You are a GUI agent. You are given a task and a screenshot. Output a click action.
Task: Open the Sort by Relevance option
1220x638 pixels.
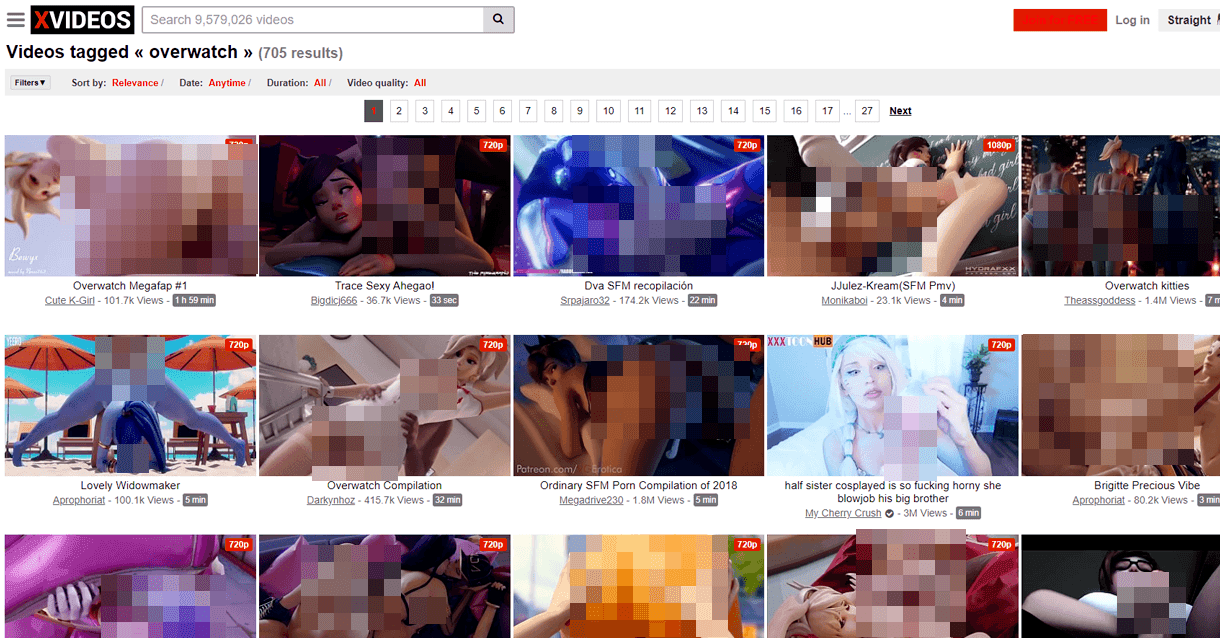[135, 83]
